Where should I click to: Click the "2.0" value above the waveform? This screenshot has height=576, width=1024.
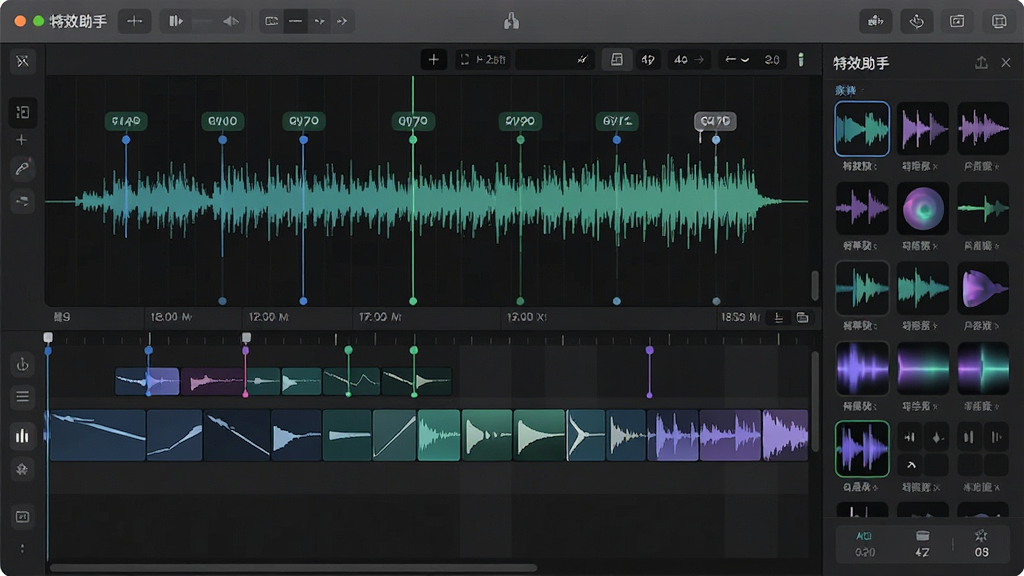[x=772, y=59]
